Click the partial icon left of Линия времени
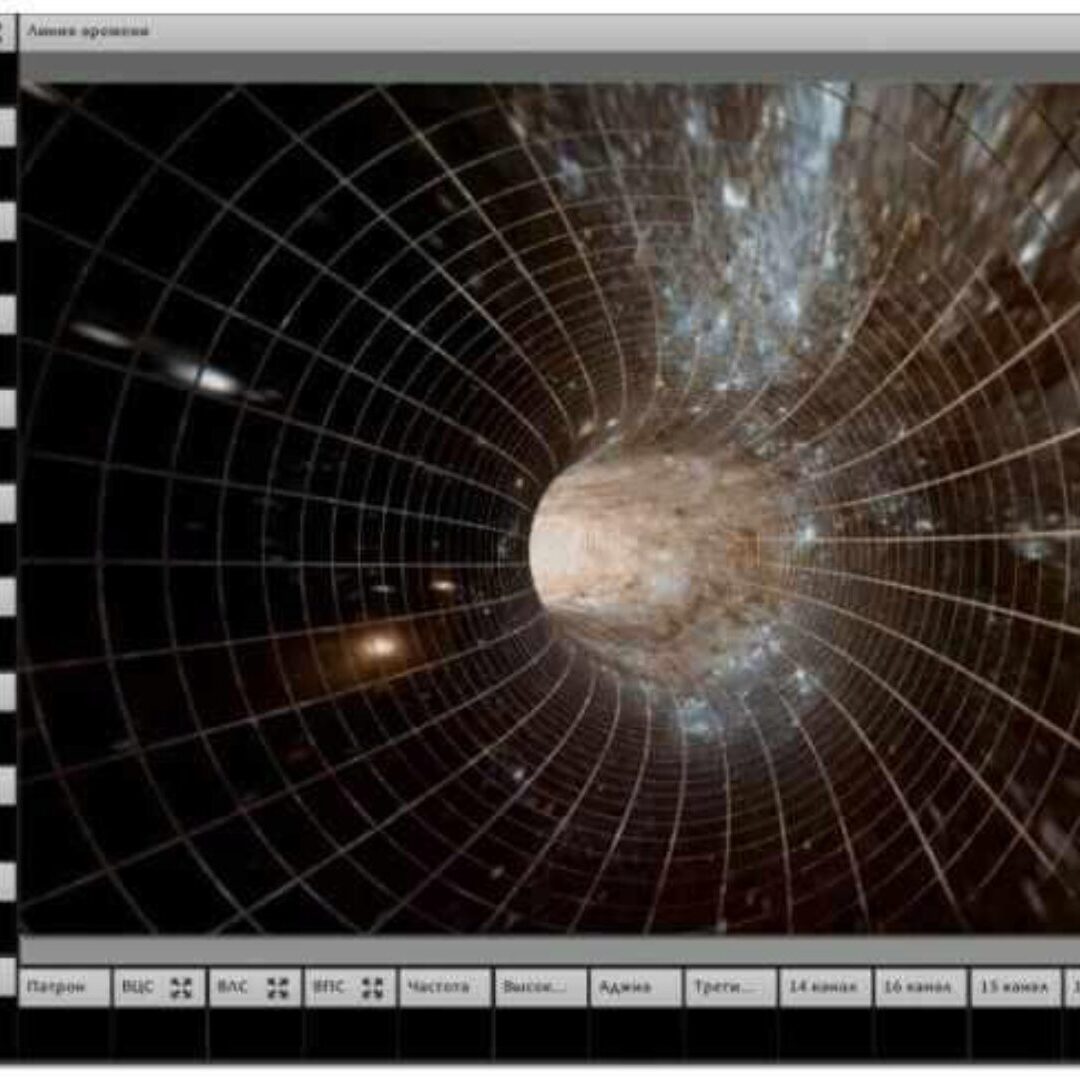The height and width of the screenshot is (1080, 1080). coord(7,32)
